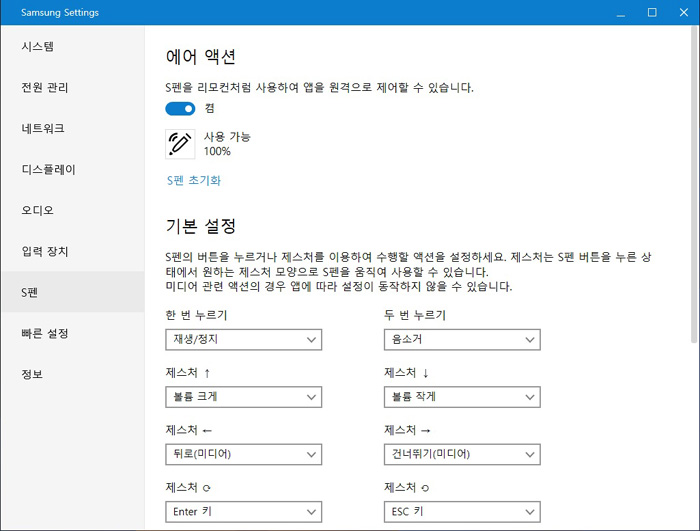Minimize the Samsung Settings window
The height and width of the screenshot is (531, 700).
click(621, 13)
